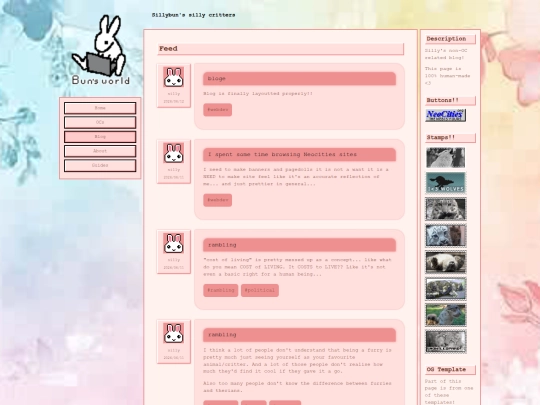The image size is (540, 405).
Task: Click bunny avatar beside the cost of living post
Action: tap(174, 243)
